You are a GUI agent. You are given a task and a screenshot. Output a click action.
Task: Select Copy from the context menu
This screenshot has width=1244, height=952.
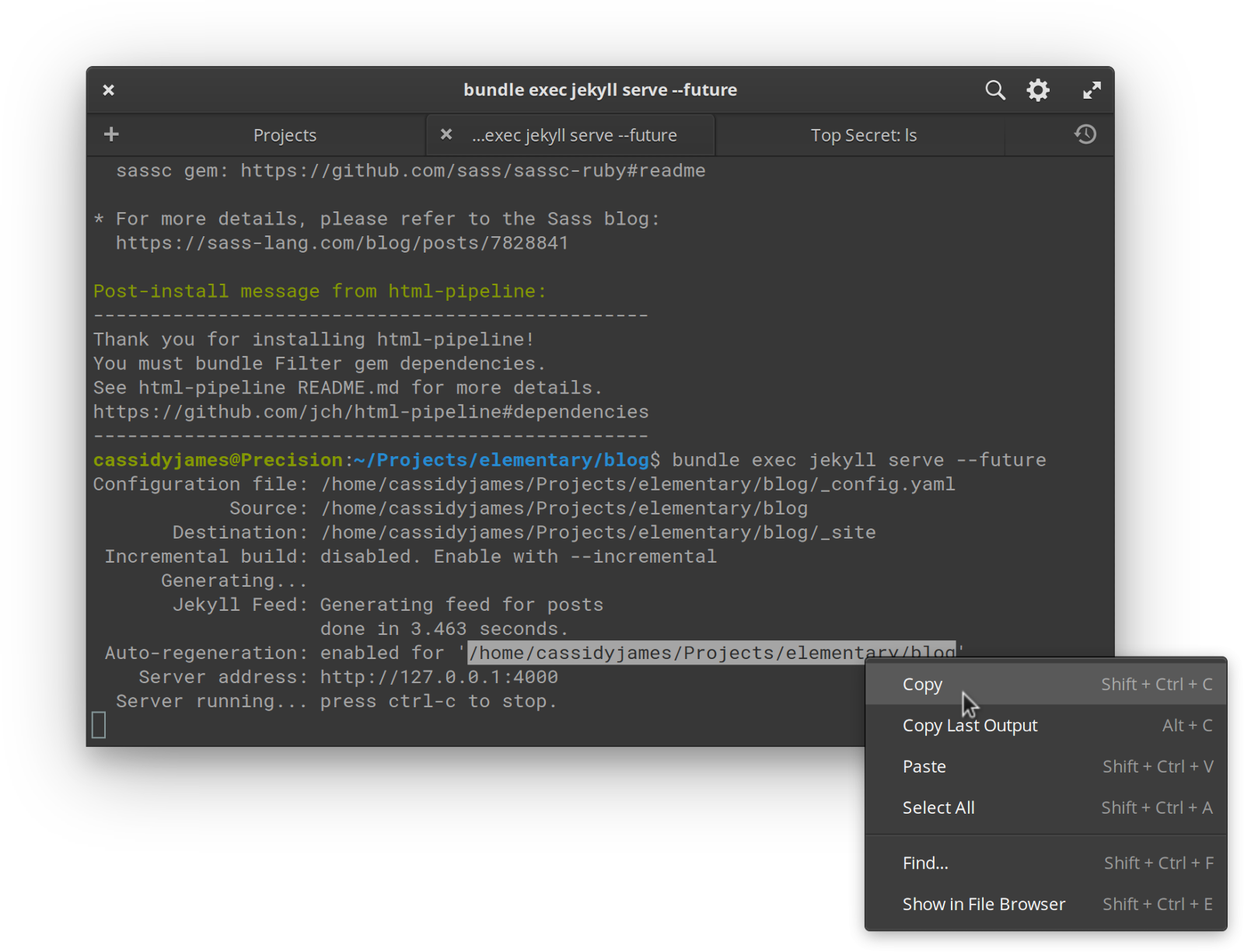coord(923,684)
